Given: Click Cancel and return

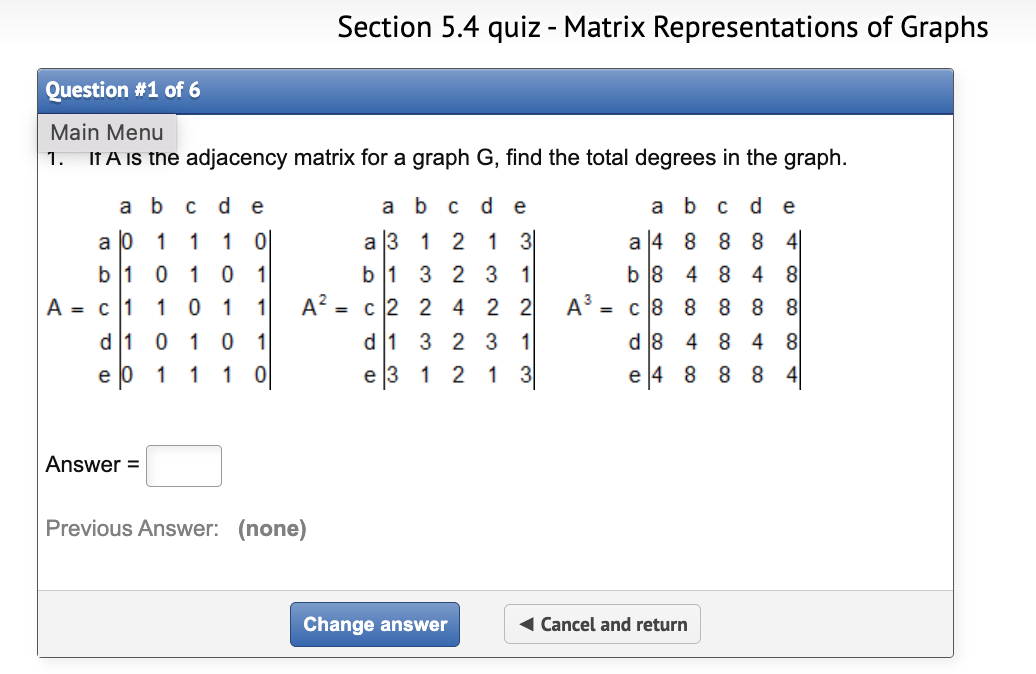Looking at the screenshot, I should click(x=601, y=624).
